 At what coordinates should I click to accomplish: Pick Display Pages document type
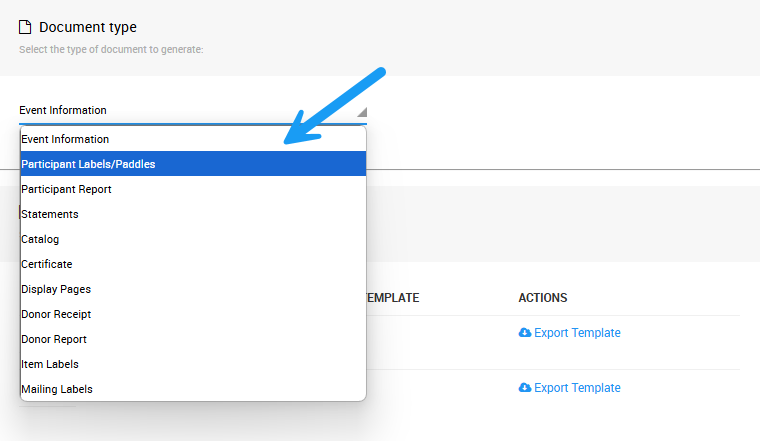coord(56,289)
